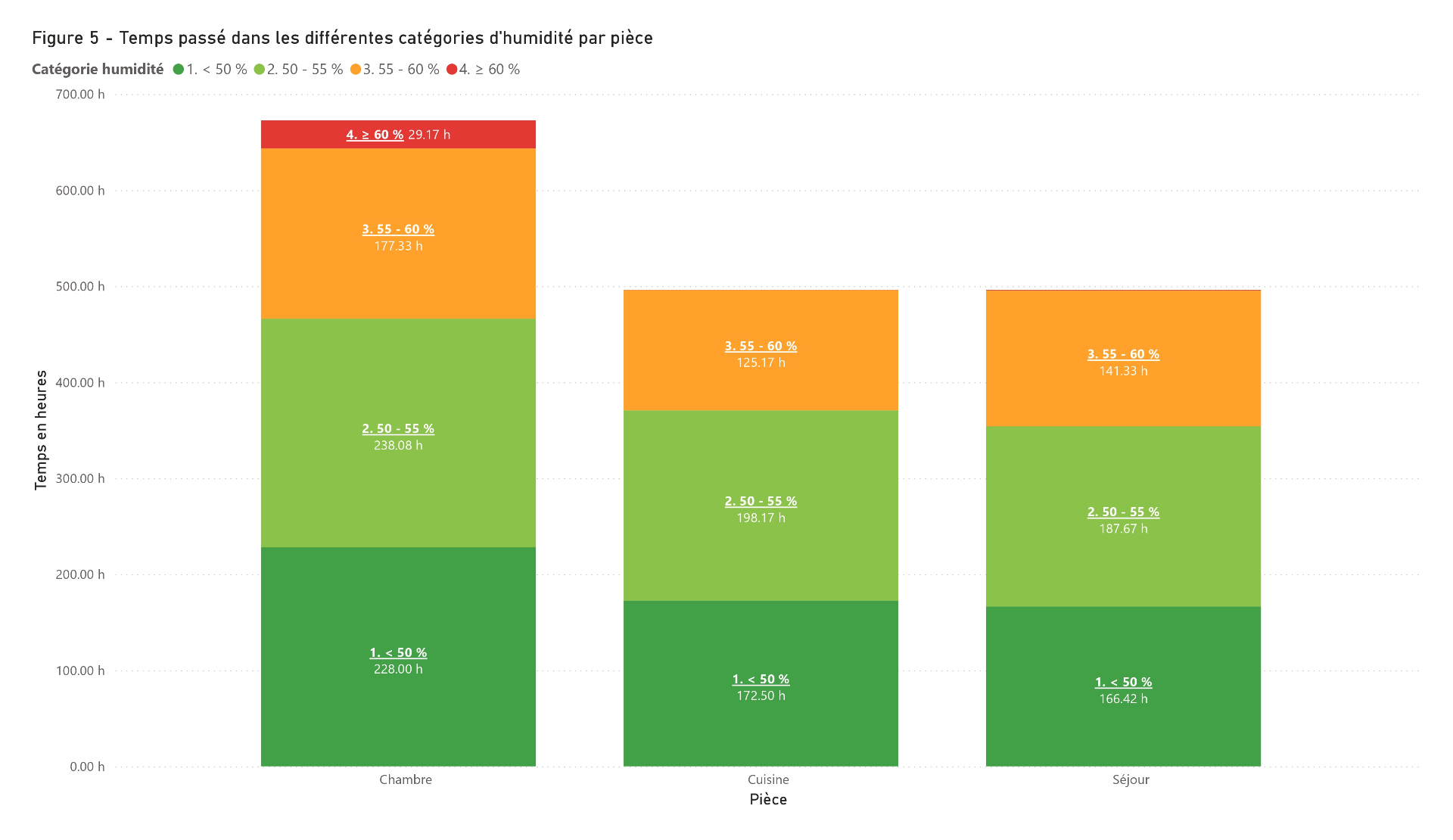Select Séjour's light green 187.67 h segment
1453x840 pixels.
[x=1123, y=517]
